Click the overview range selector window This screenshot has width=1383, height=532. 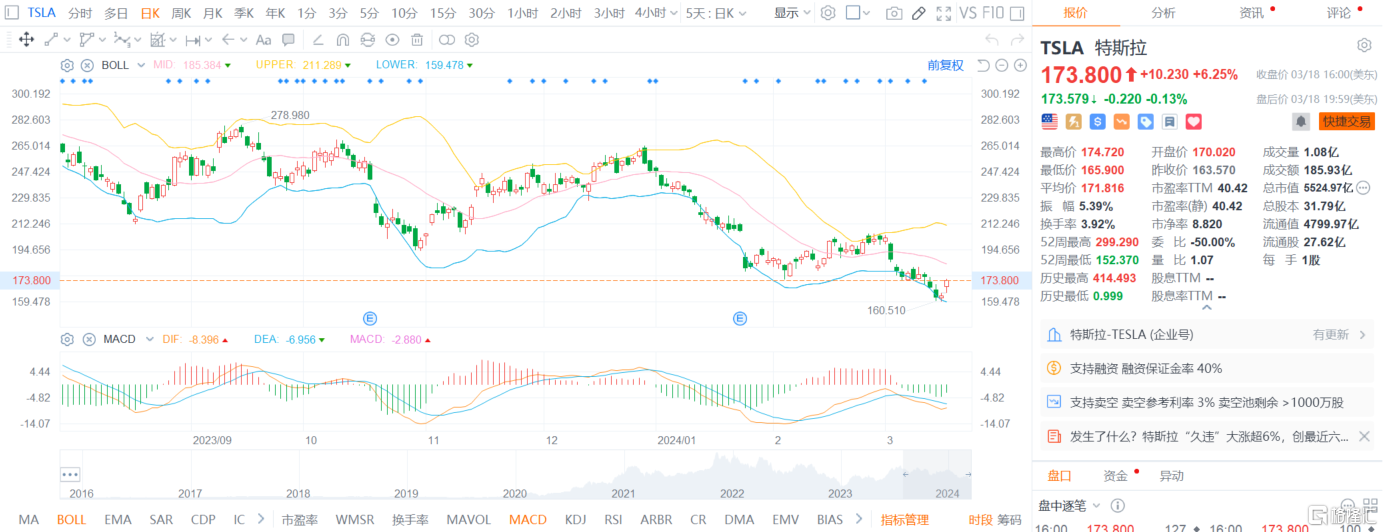click(x=938, y=474)
